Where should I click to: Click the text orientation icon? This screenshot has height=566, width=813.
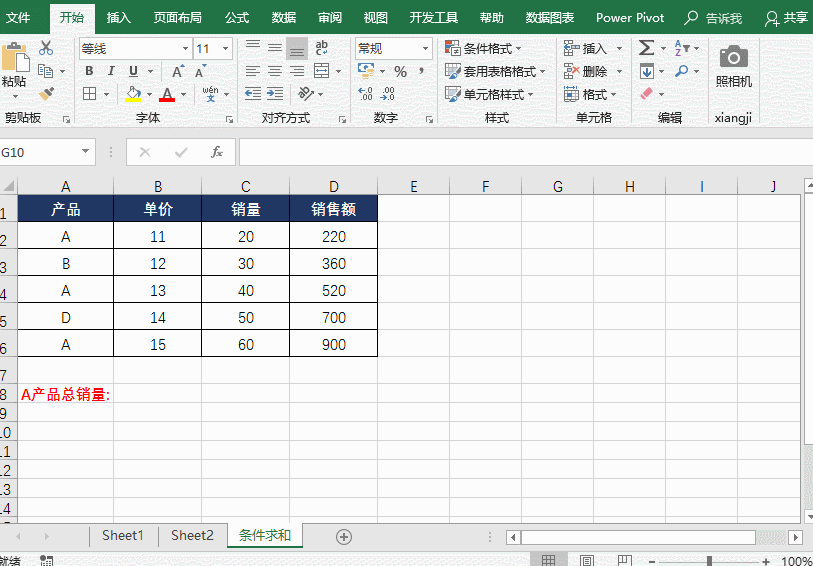click(x=306, y=94)
